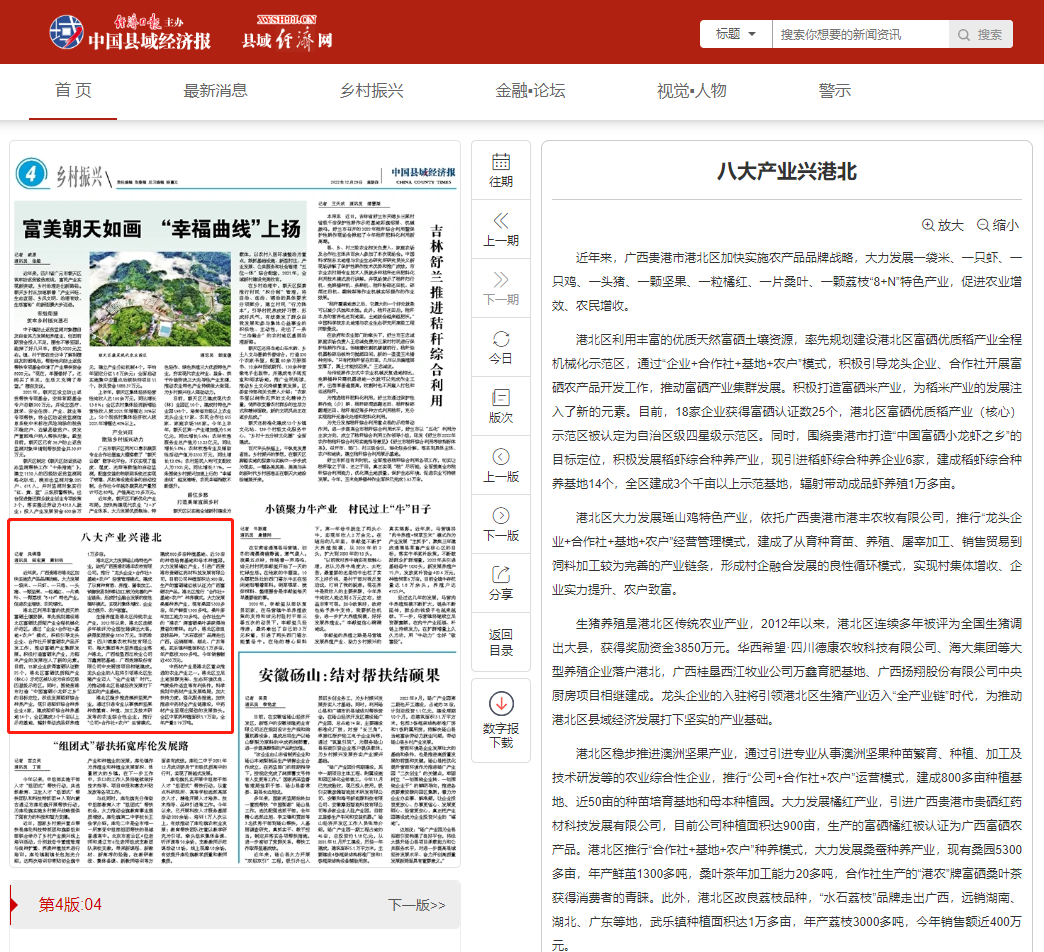Return to contents via 返回目录
The height and width of the screenshot is (952, 1044).
pyautogui.click(x=503, y=640)
